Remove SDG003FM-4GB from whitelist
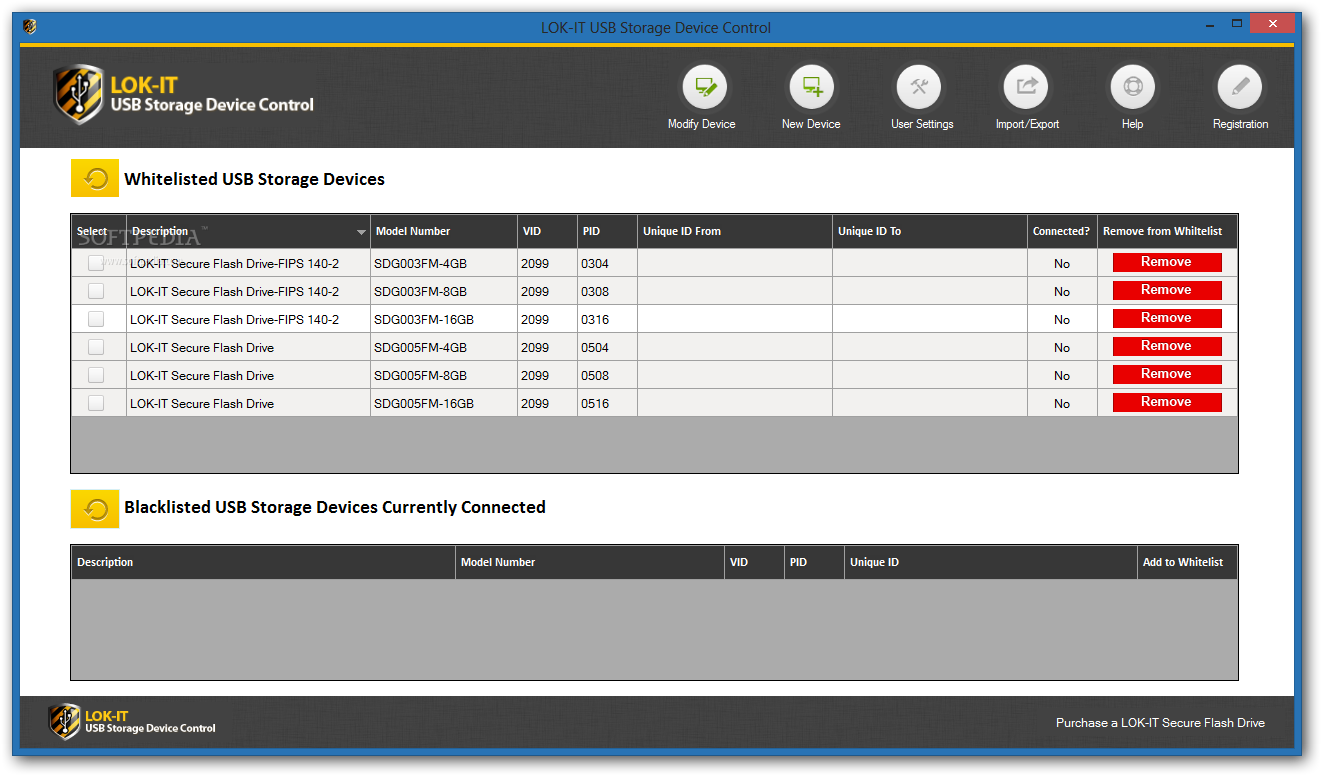Screen dimensions: 1322x776 (1167, 262)
